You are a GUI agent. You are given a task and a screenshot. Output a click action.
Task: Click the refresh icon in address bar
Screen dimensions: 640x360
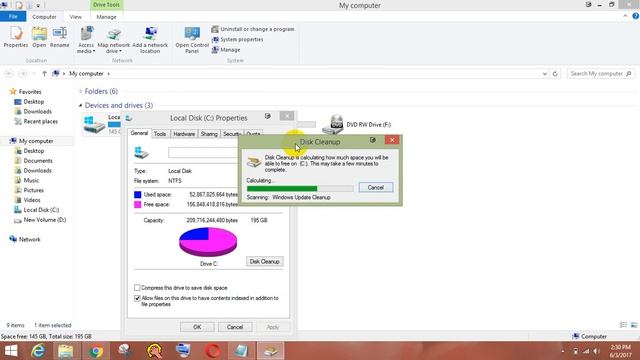point(555,74)
